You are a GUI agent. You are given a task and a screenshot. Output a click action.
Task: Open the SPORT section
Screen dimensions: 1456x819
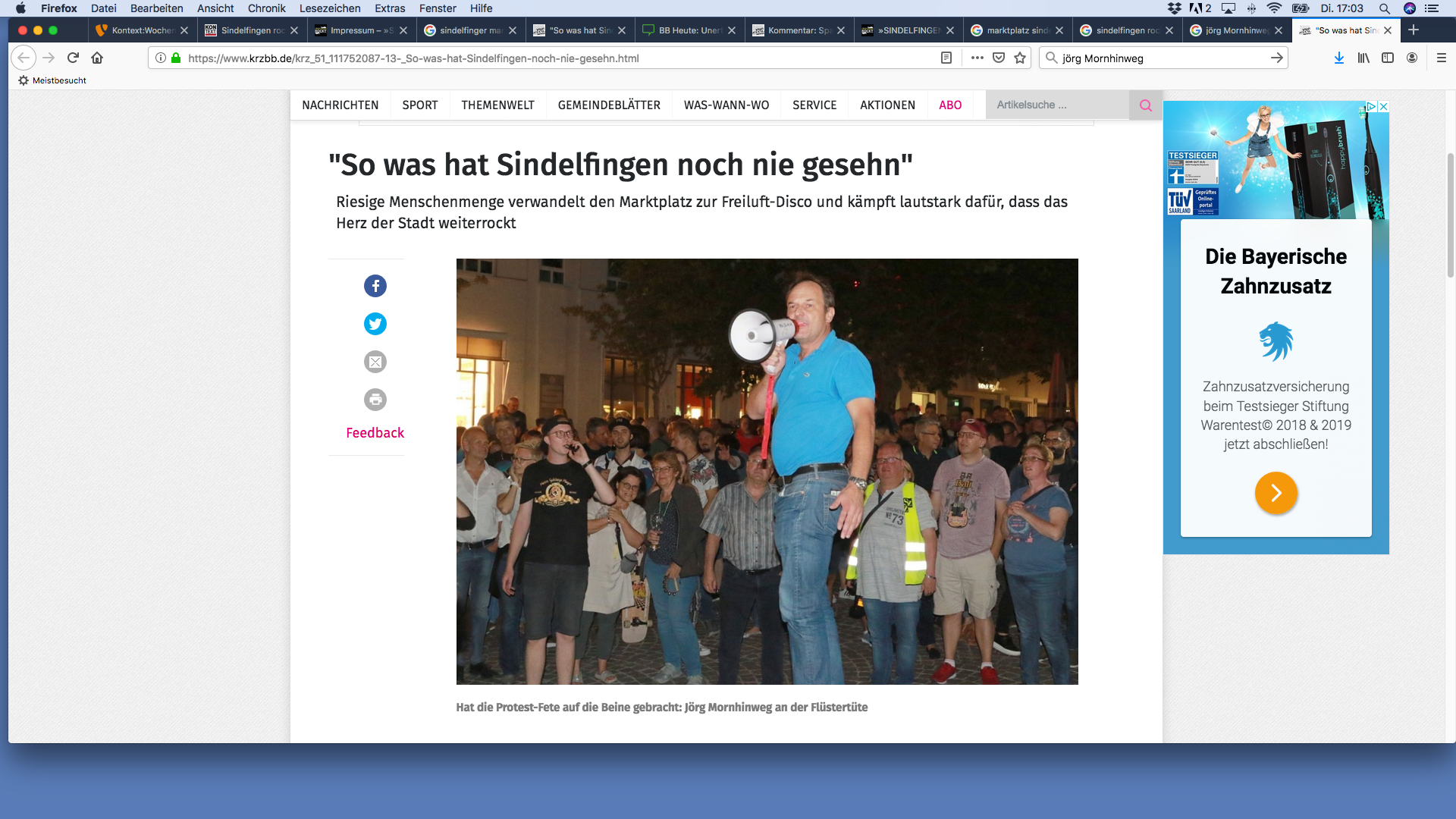[x=420, y=105]
